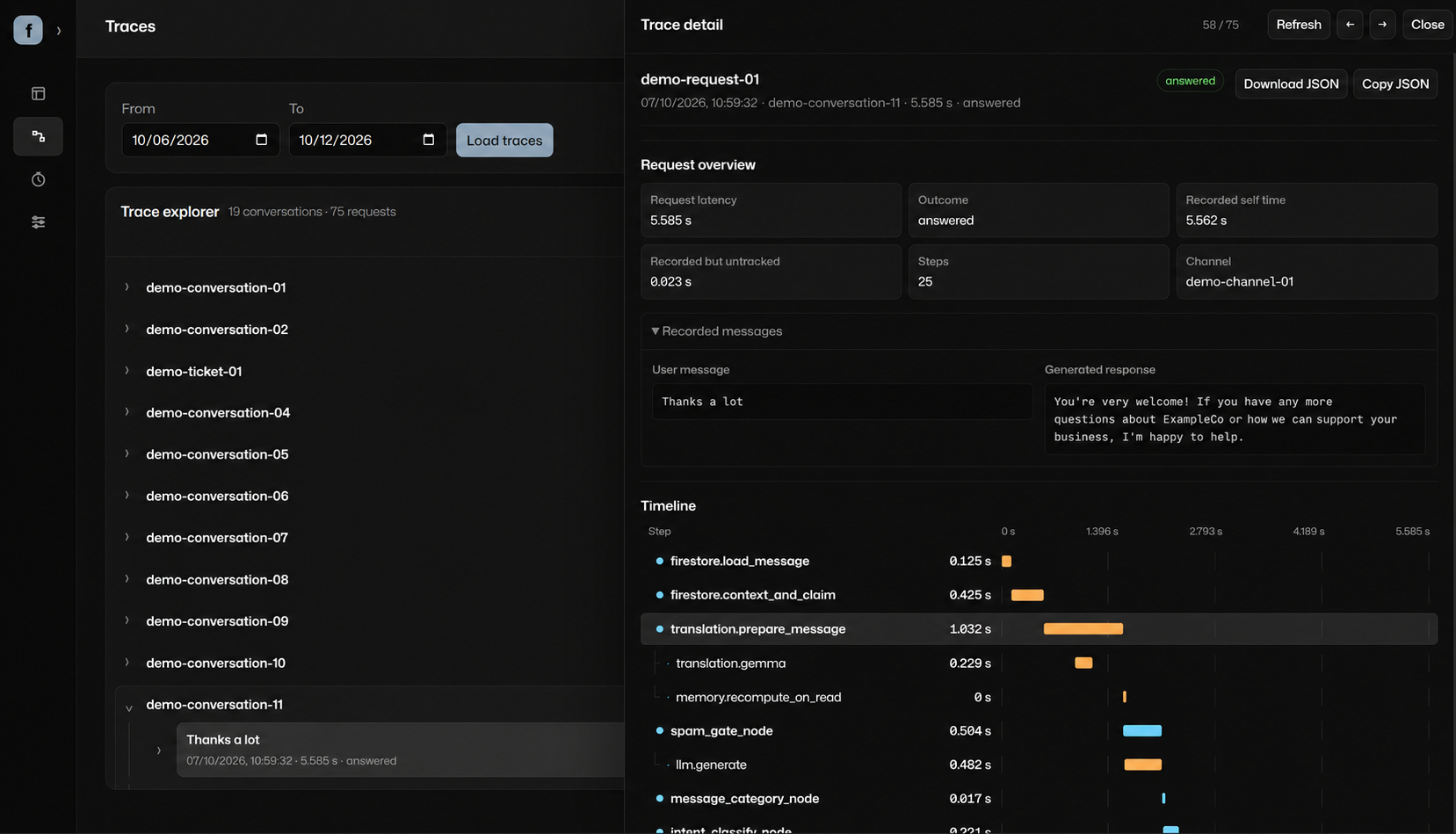This screenshot has height=834, width=1456.
Task: Download the trace as JSON
Action: point(1291,83)
